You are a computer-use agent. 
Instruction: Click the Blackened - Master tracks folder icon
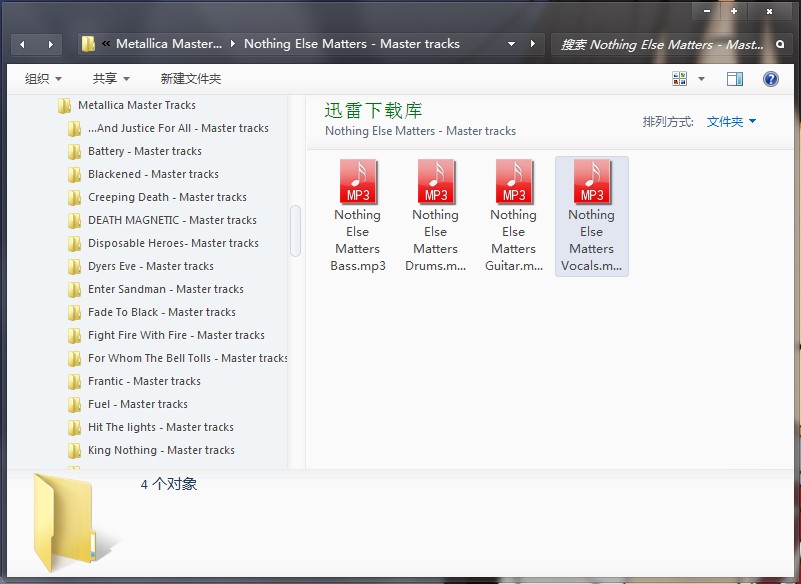pyautogui.click(x=75, y=174)
